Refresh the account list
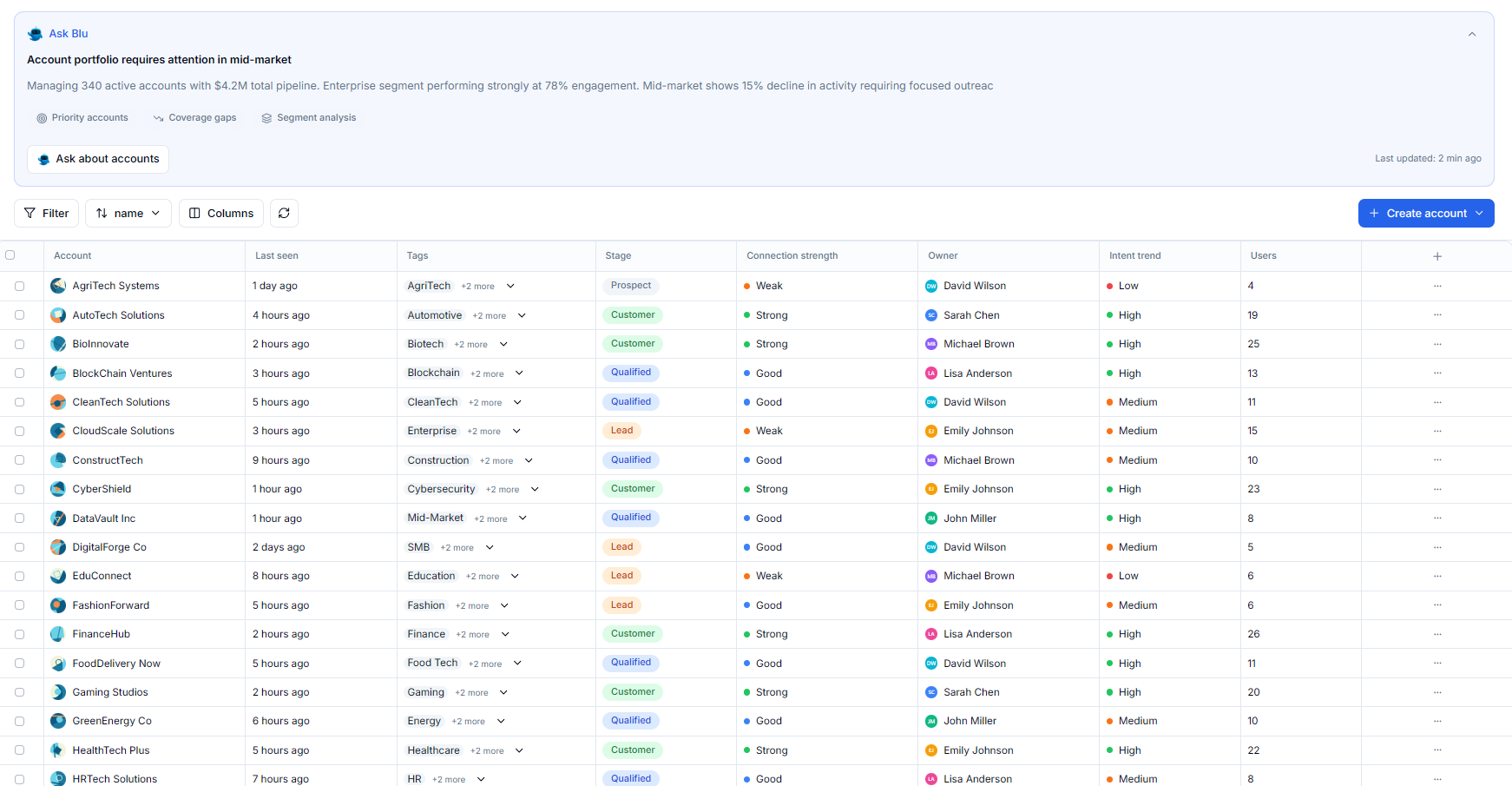The width and height of the screenshot is (1512, 786). 284,213
